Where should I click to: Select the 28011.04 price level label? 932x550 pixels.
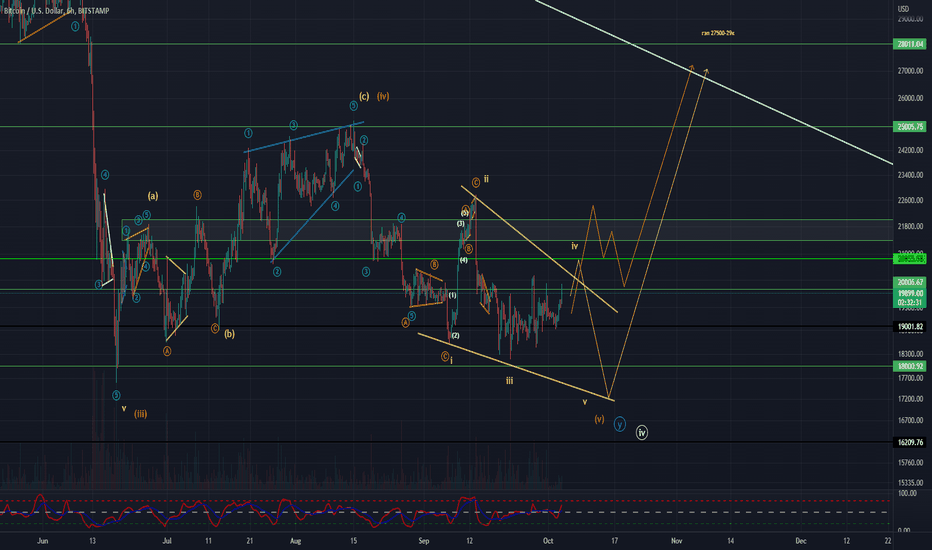[910, 44]
